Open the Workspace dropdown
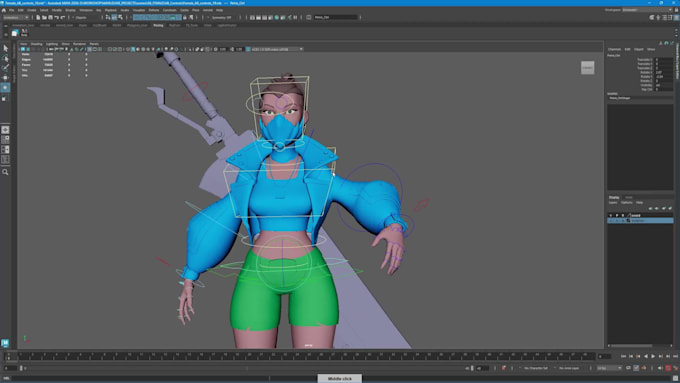The height and width of the screenshot is (383, 680). pyautogui.click(x=646, y=10)
